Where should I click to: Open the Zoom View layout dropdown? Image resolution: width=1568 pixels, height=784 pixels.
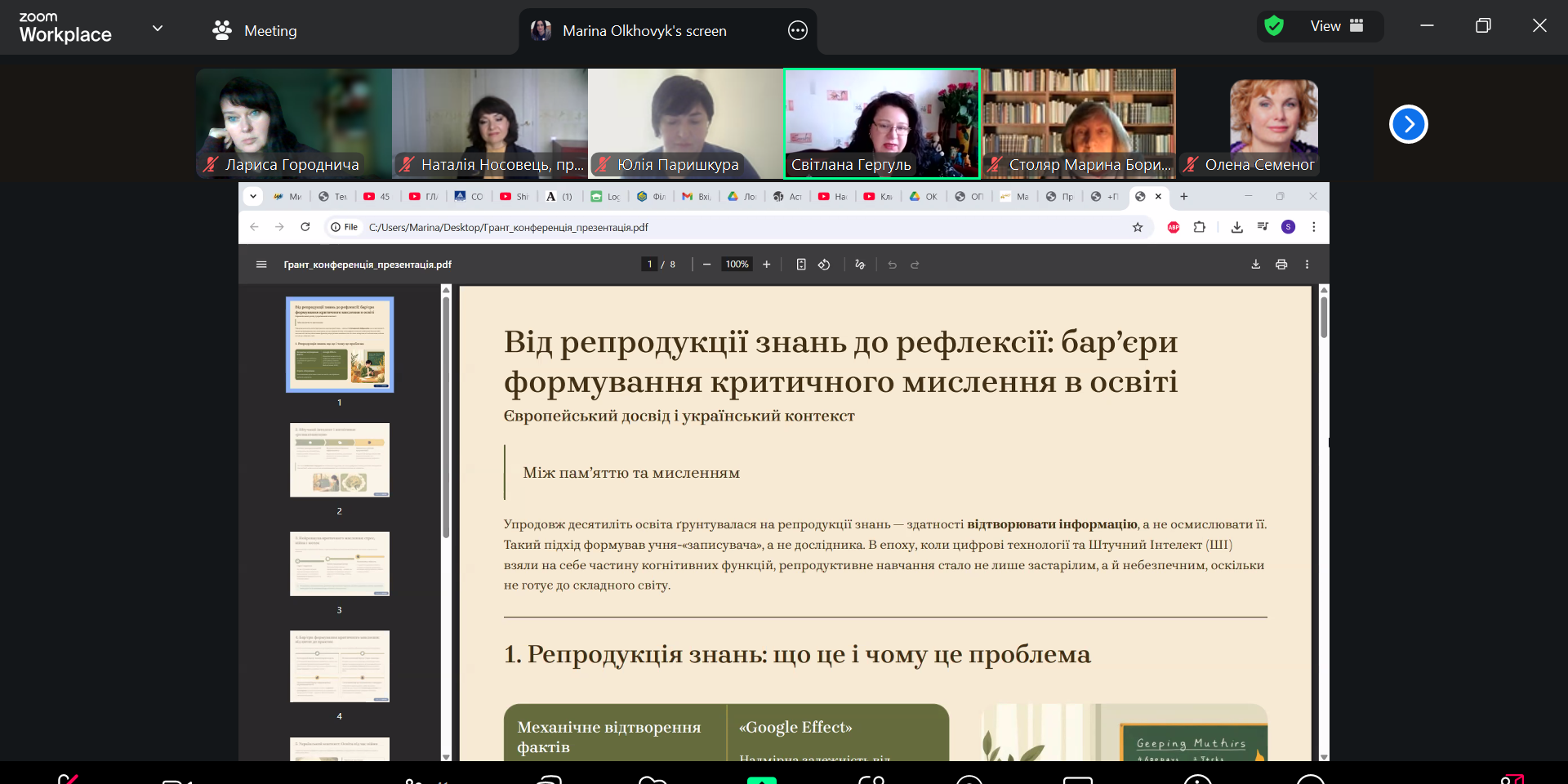(x=1336, y=26)
